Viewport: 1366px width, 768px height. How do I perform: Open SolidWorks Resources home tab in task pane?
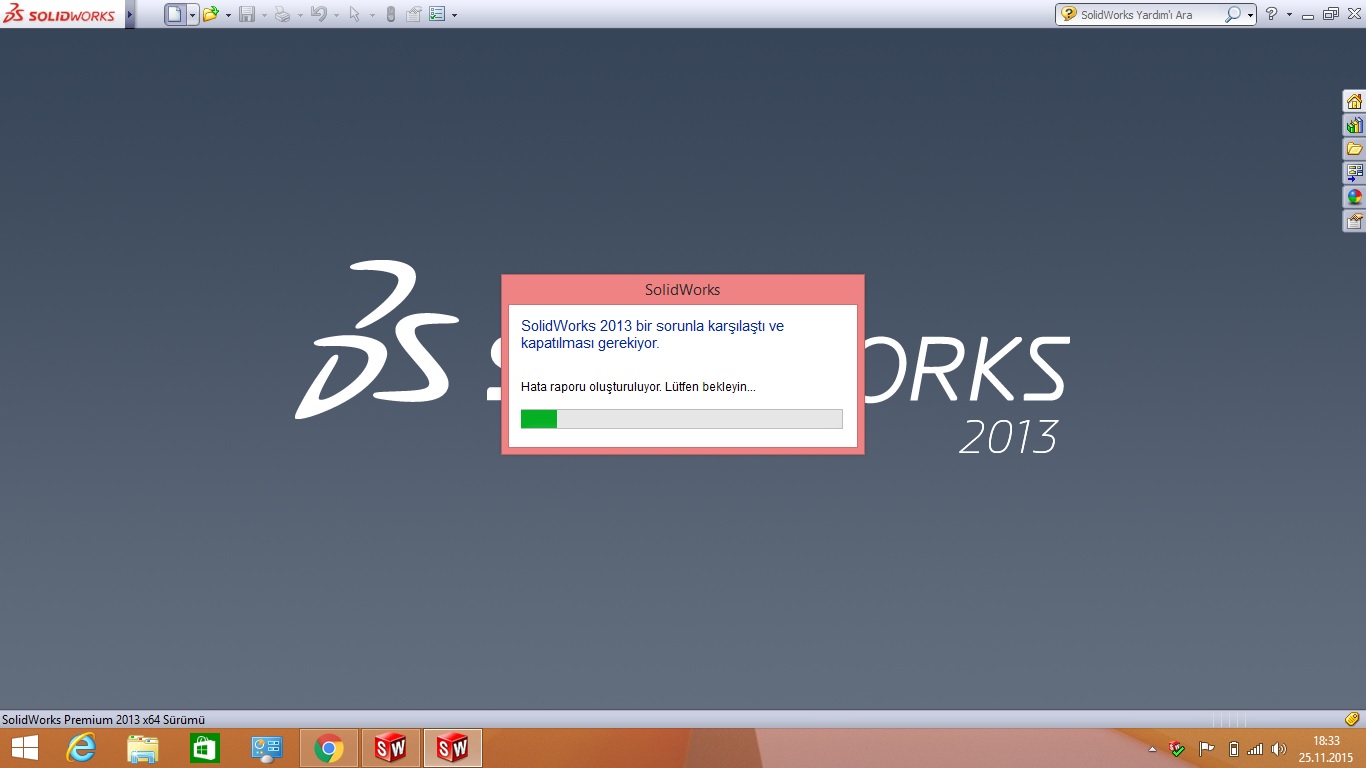pos(1354,101)
